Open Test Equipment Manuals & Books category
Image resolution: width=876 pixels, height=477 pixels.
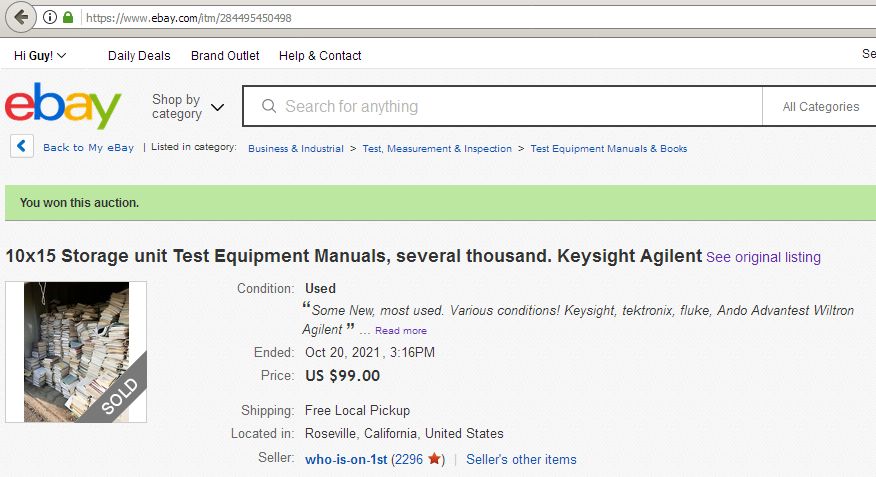pyautogui.click(x=609, y=149)
